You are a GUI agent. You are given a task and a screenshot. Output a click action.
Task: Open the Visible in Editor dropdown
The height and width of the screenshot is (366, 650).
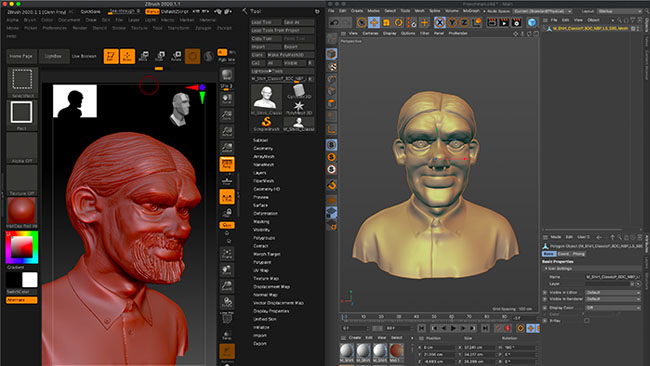tap(613, 292)
